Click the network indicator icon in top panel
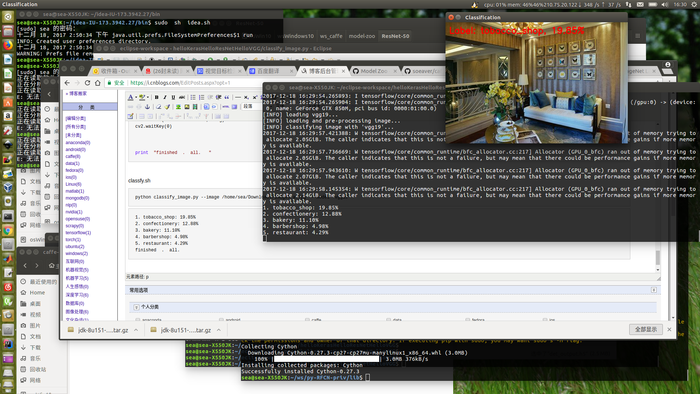 [629, 4]
